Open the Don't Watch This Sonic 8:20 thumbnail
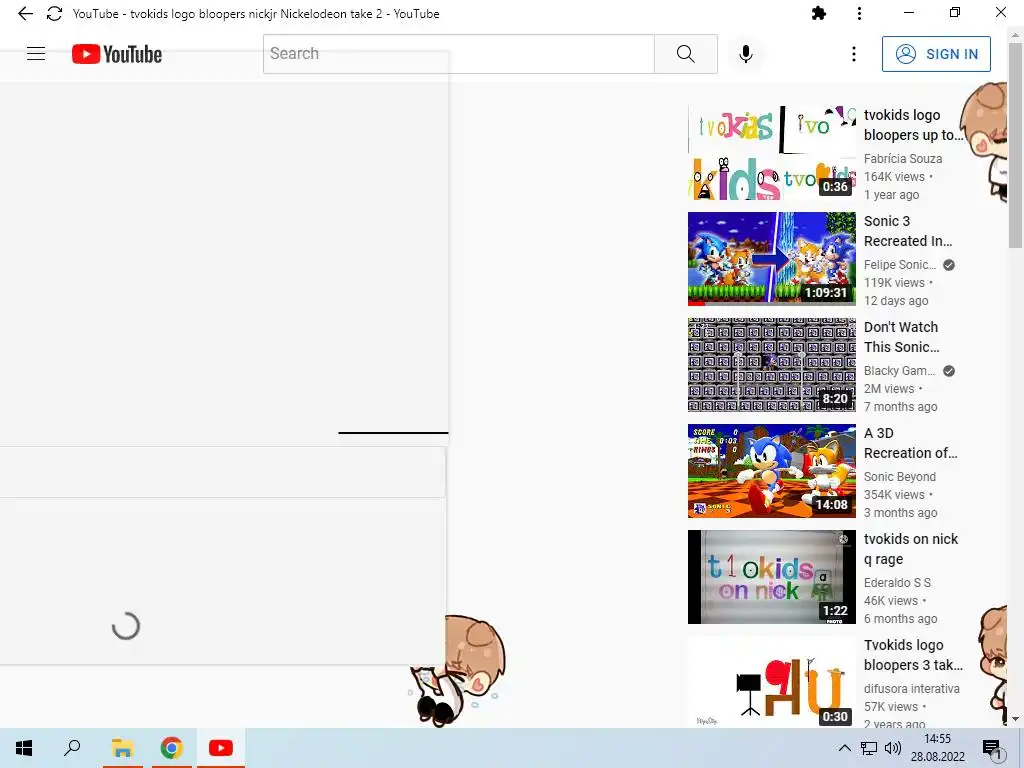The image size is (1024, 768). click(771, 364)
